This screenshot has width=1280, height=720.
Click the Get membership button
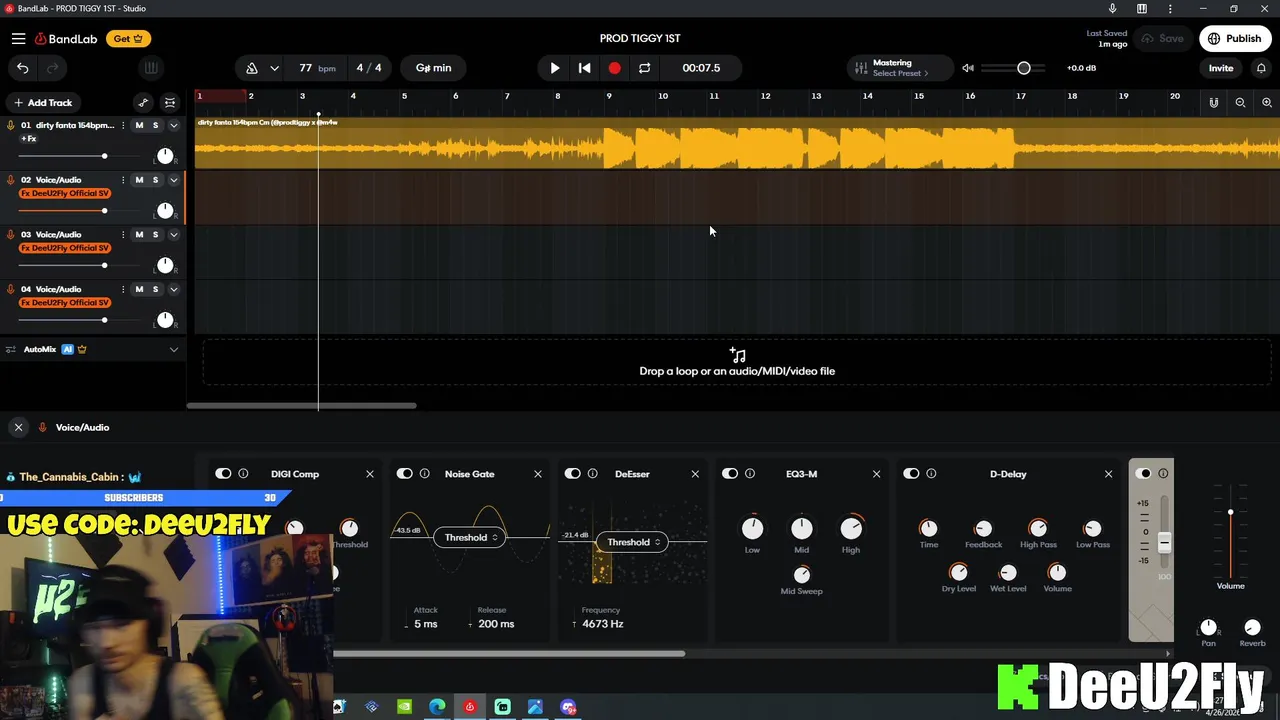tap(128, 39)
